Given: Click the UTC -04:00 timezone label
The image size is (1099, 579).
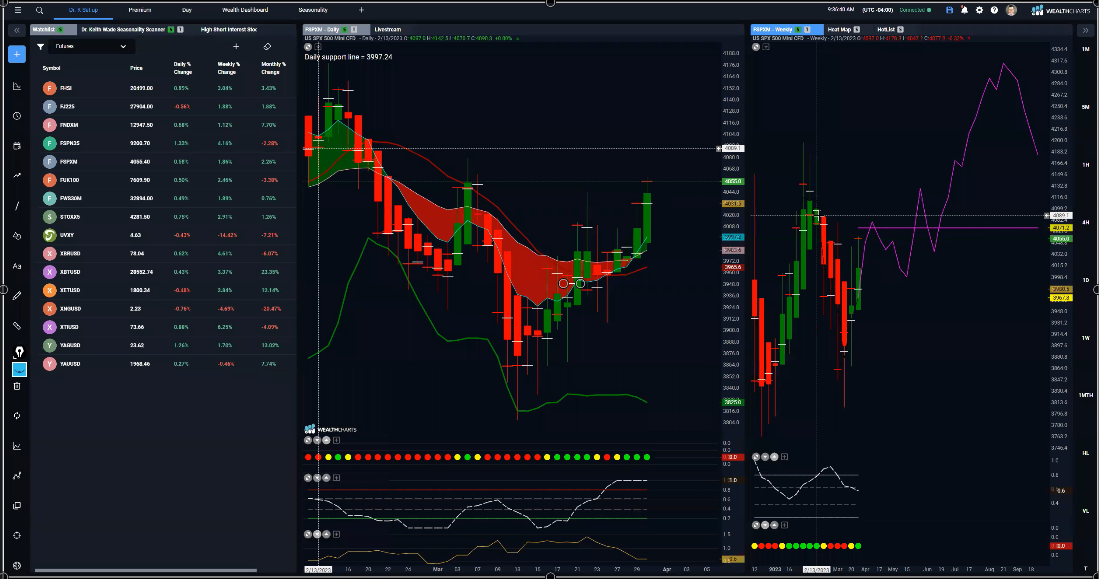Looking at the screenshot, I should tap(878, 11).
